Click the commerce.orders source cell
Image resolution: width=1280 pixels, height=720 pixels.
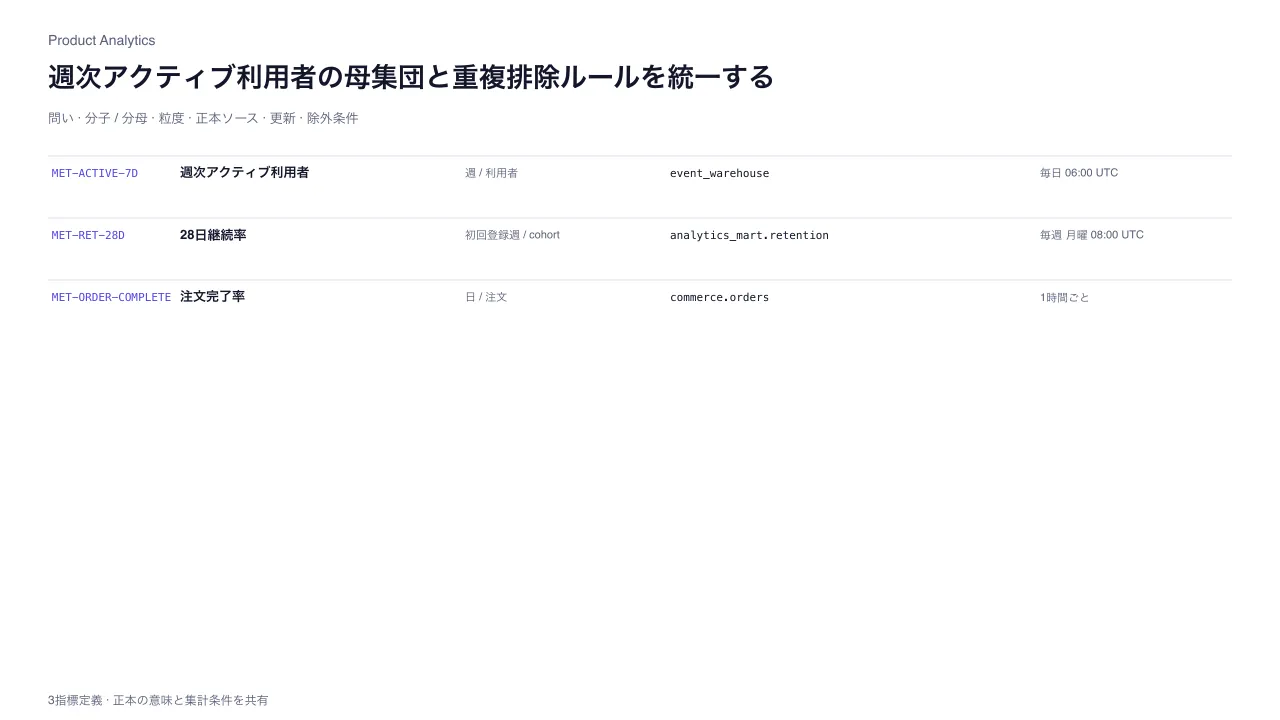pos(719,297)
